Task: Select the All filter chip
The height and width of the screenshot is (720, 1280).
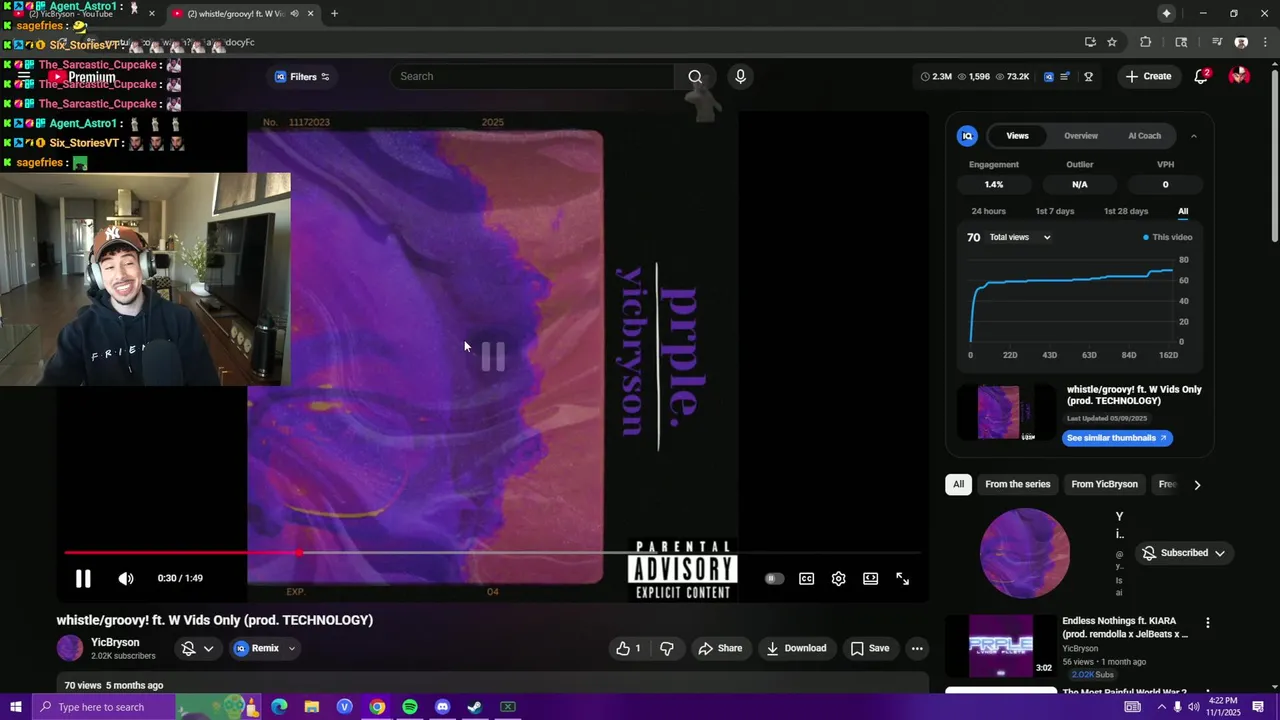Action: (958, 484)
